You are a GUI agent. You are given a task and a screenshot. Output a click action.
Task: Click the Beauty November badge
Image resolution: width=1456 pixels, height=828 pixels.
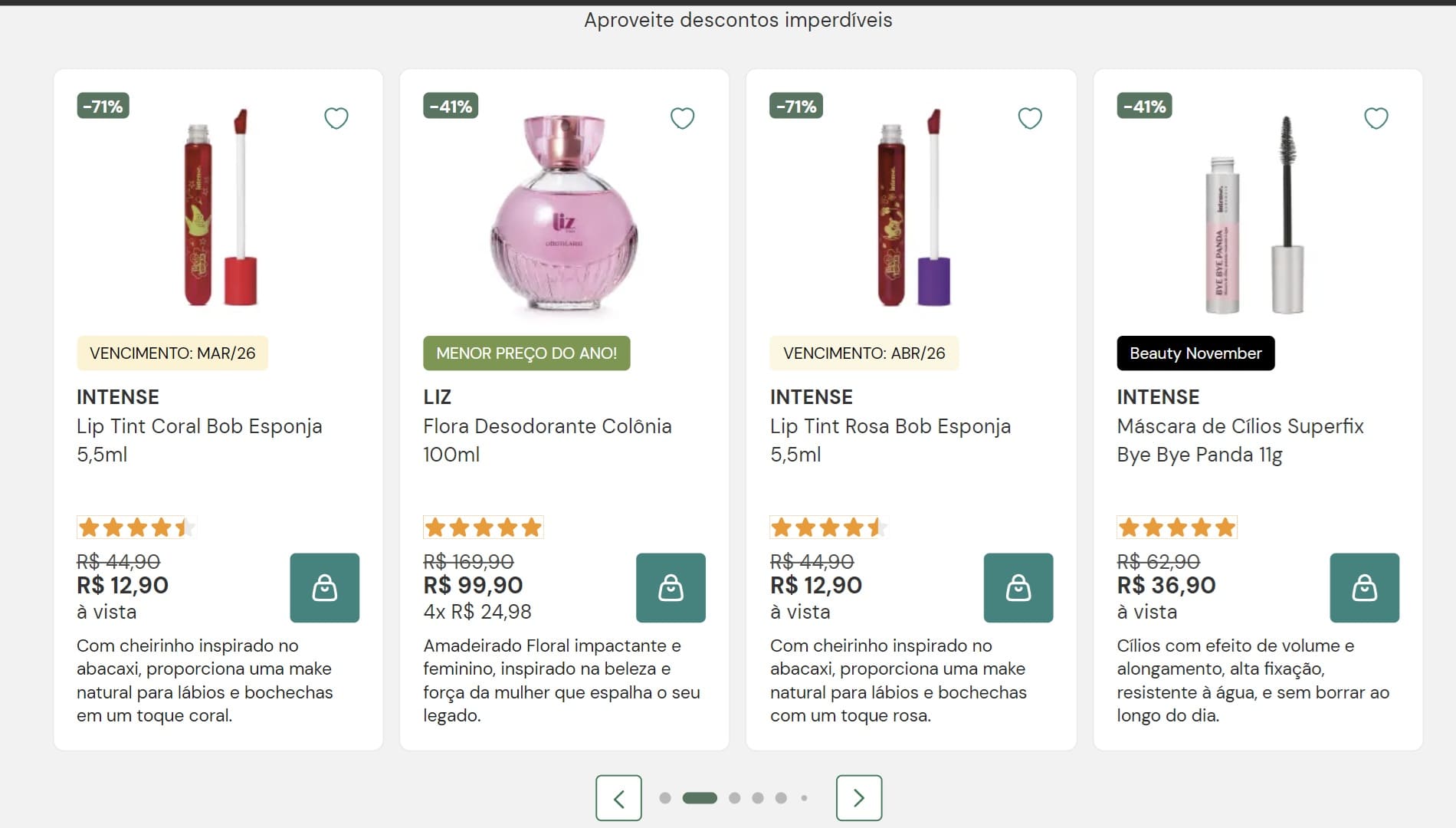click(1195, 353)
